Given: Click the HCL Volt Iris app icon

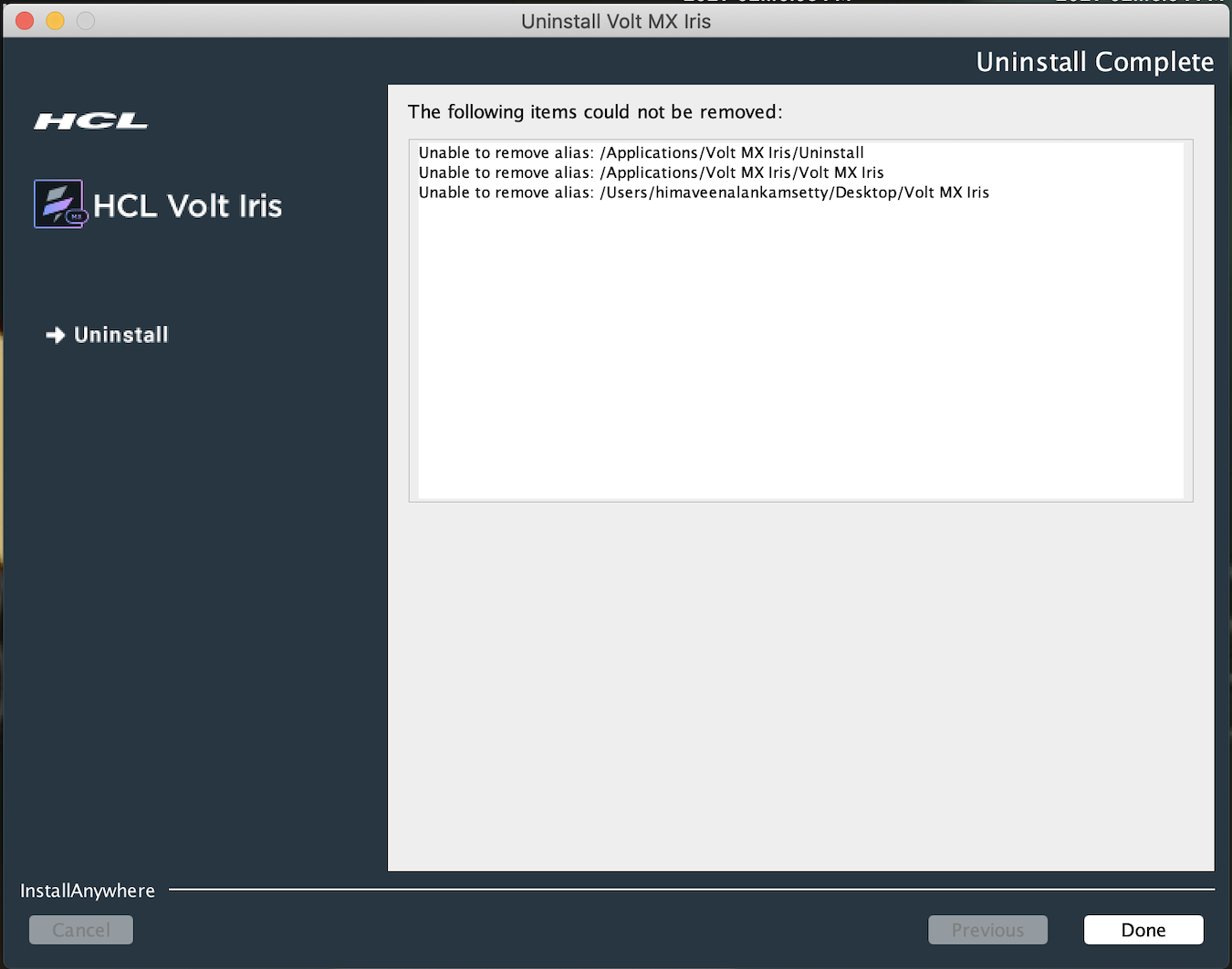Looking at the screenshot, I should (59, 203).
